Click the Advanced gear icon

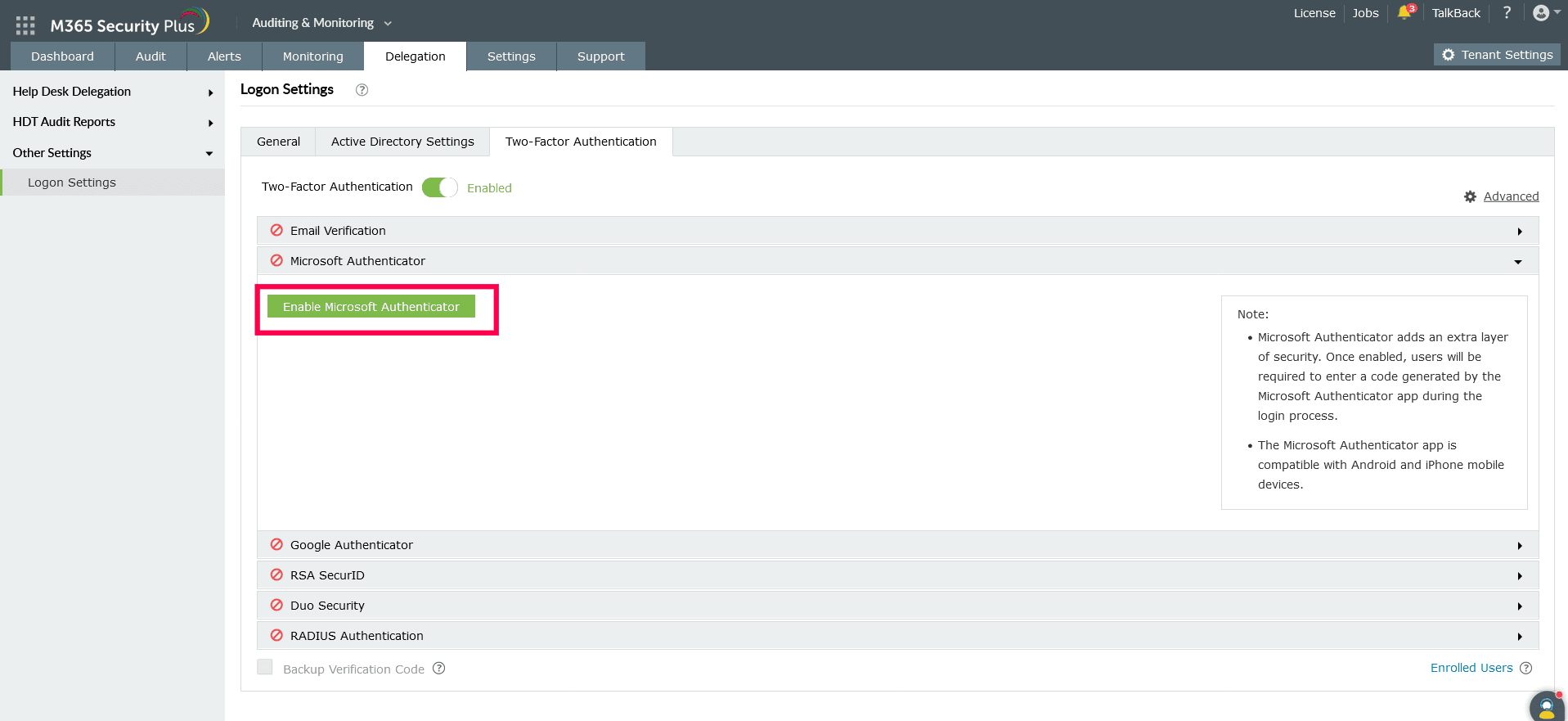(x=1470, y=196)
